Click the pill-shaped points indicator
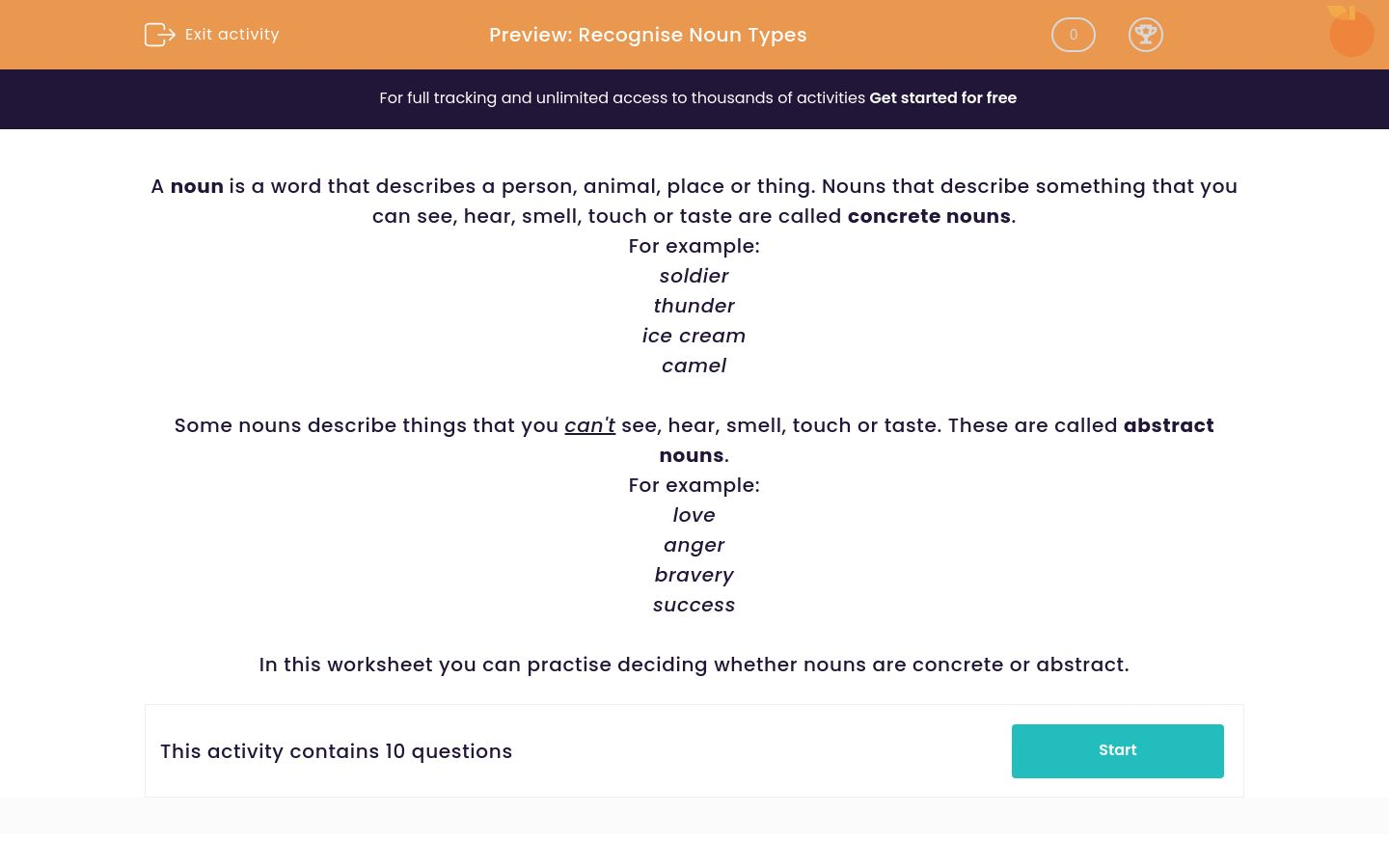This screenshot has width=1389, height=868. pos(1073,35)
